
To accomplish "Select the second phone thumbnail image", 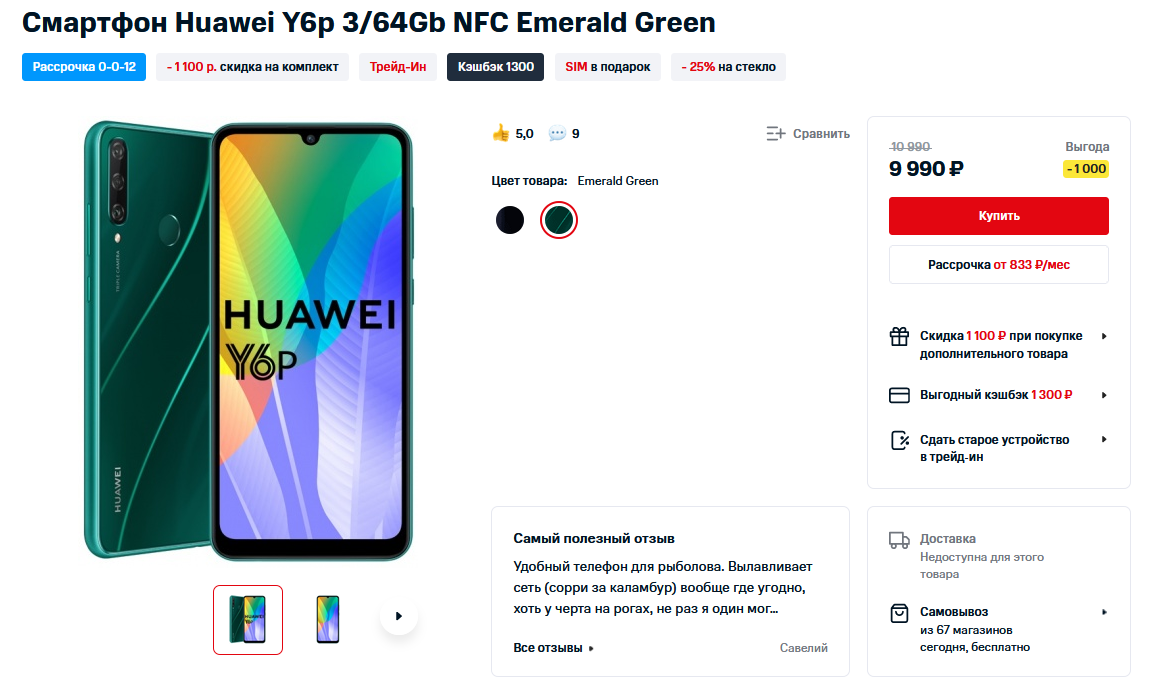I will (328, 620).
